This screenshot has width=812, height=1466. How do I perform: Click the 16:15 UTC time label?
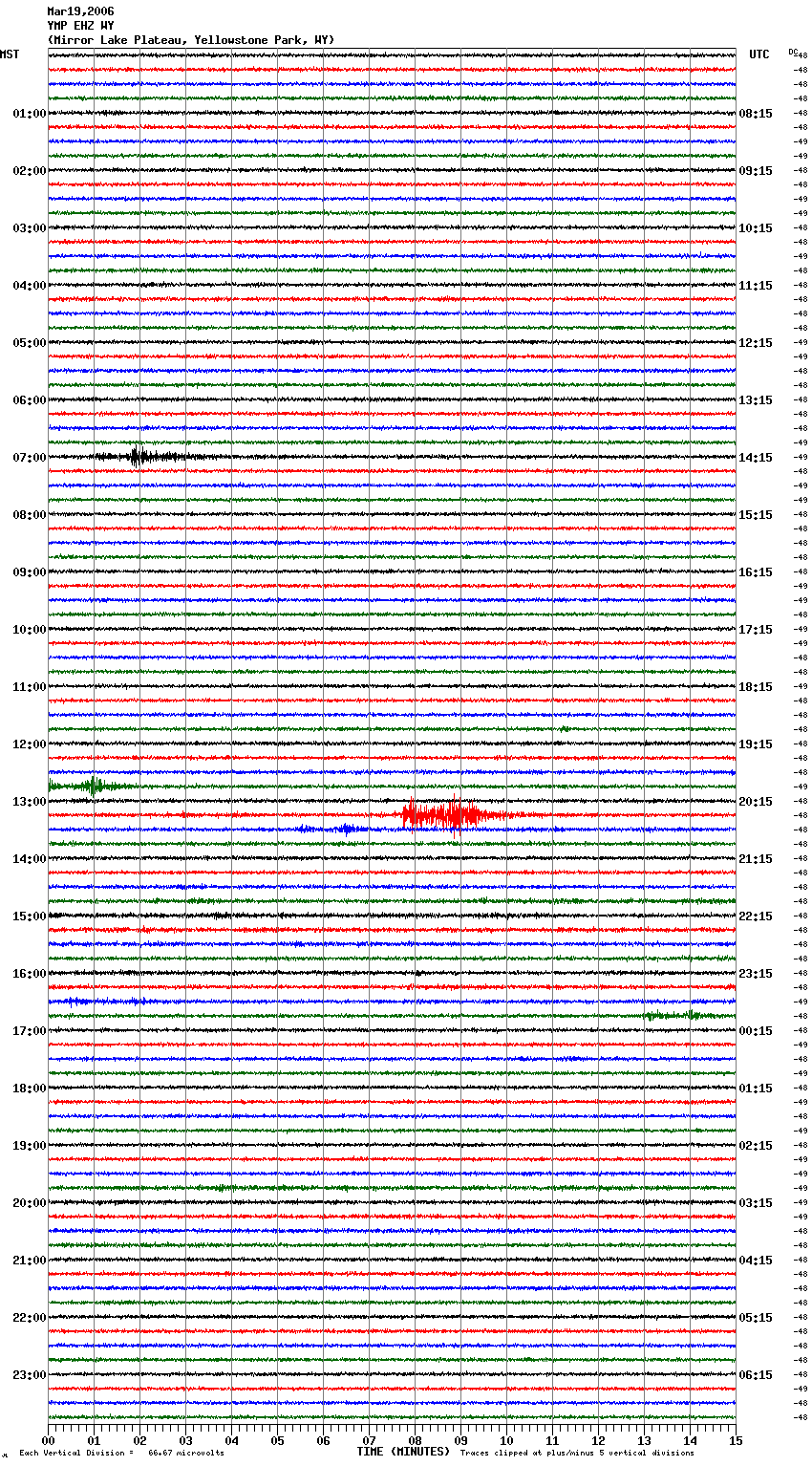tap(756, 572)
